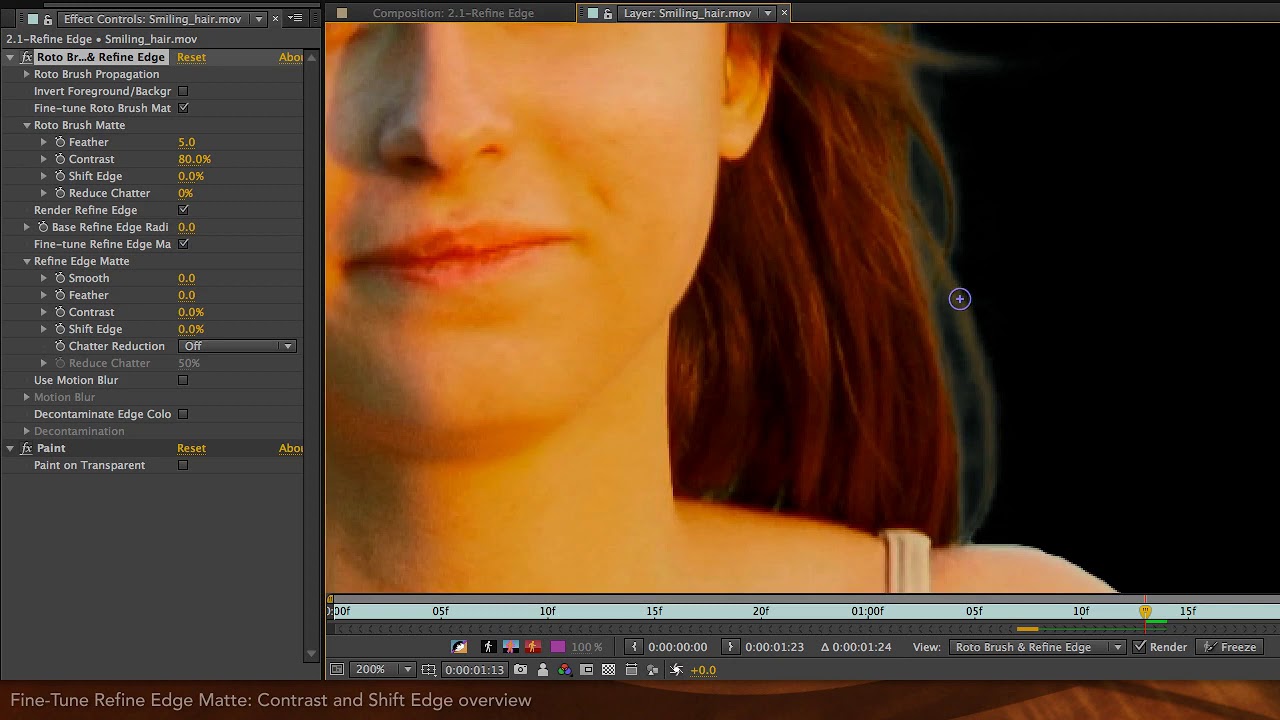Uncheck the Render checkbox
1280x720 pixels.
(x=1140, y=647)
